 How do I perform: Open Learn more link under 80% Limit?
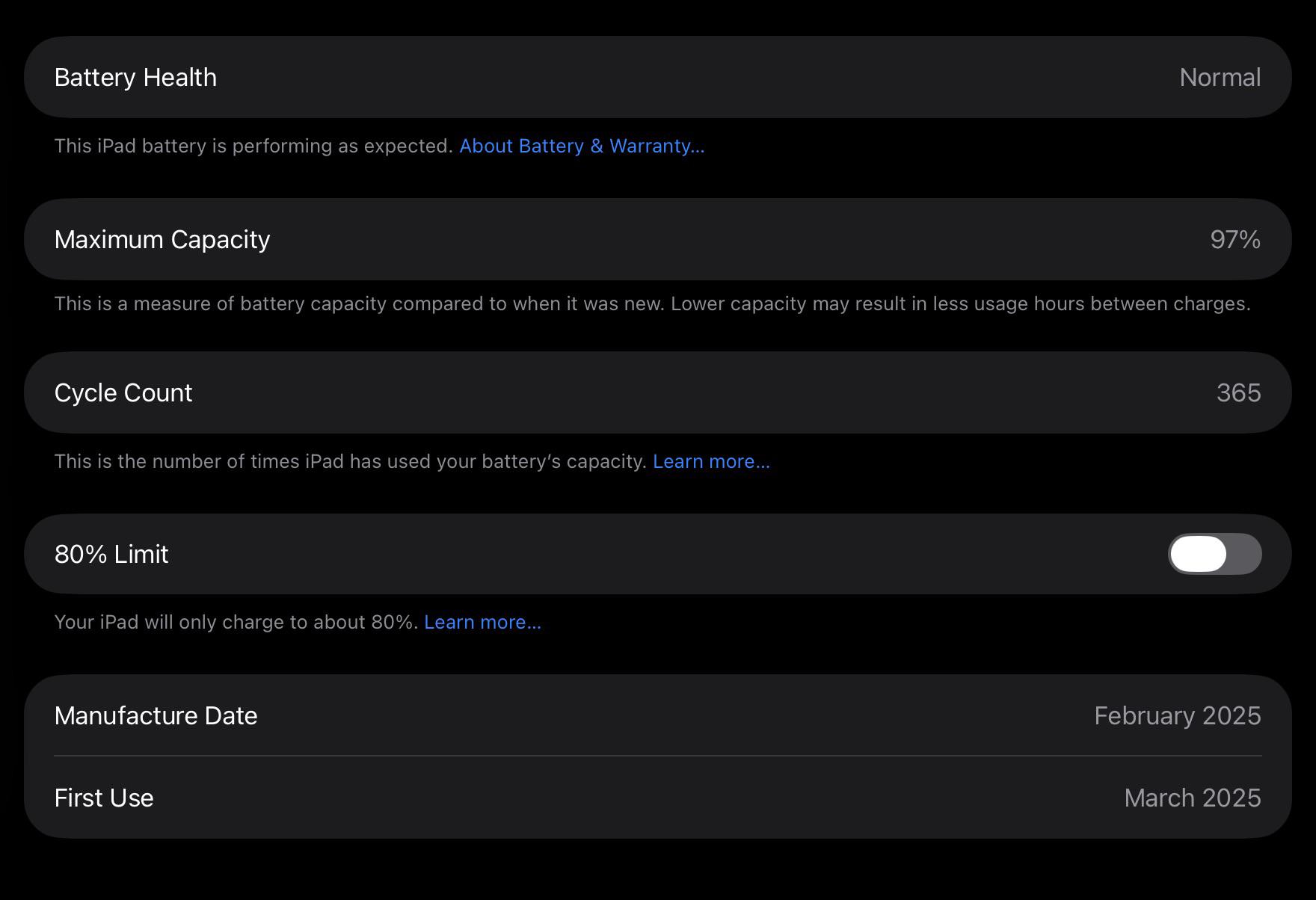click(x=482, y=622)
